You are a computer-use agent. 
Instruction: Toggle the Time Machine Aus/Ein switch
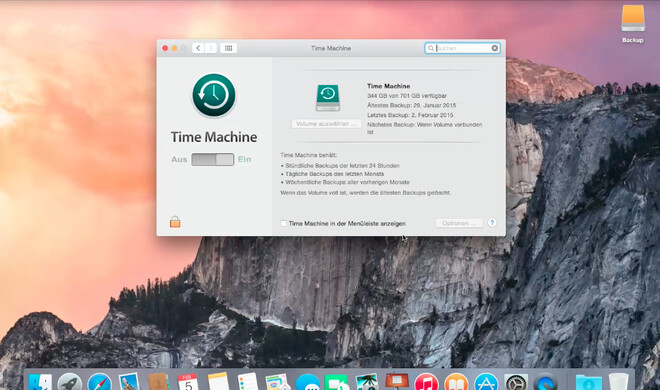point(213,159)
